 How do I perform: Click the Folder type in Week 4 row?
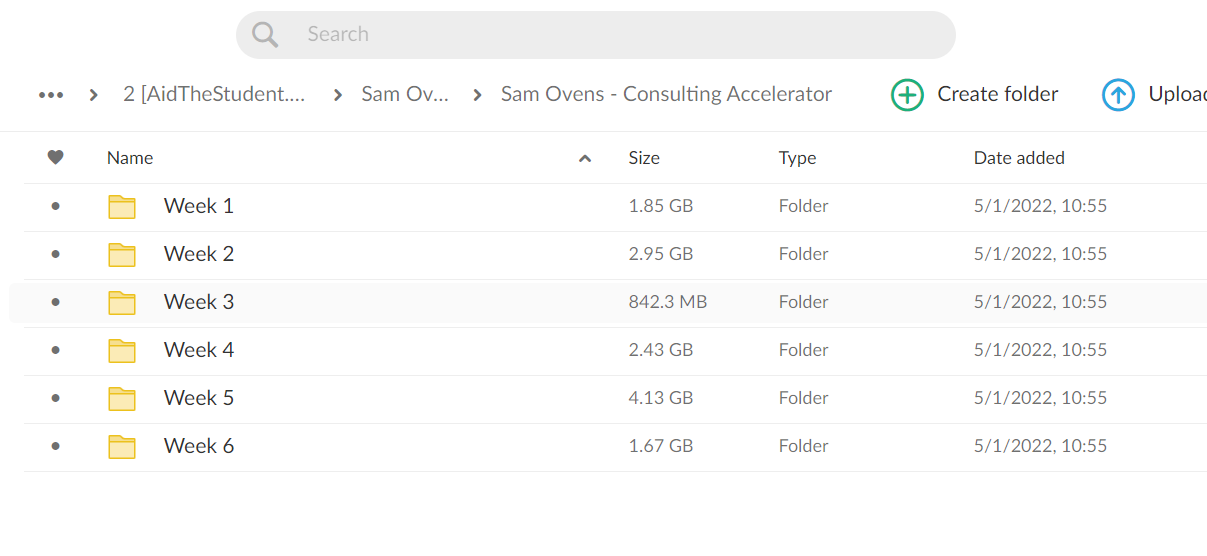pos(804,350)
